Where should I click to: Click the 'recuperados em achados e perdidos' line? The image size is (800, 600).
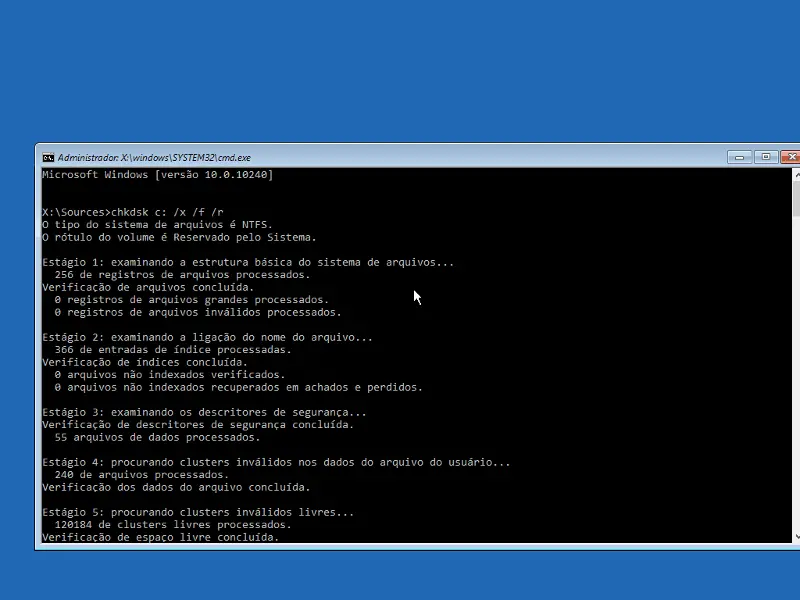pyautogui.click(x=239, y=387)
